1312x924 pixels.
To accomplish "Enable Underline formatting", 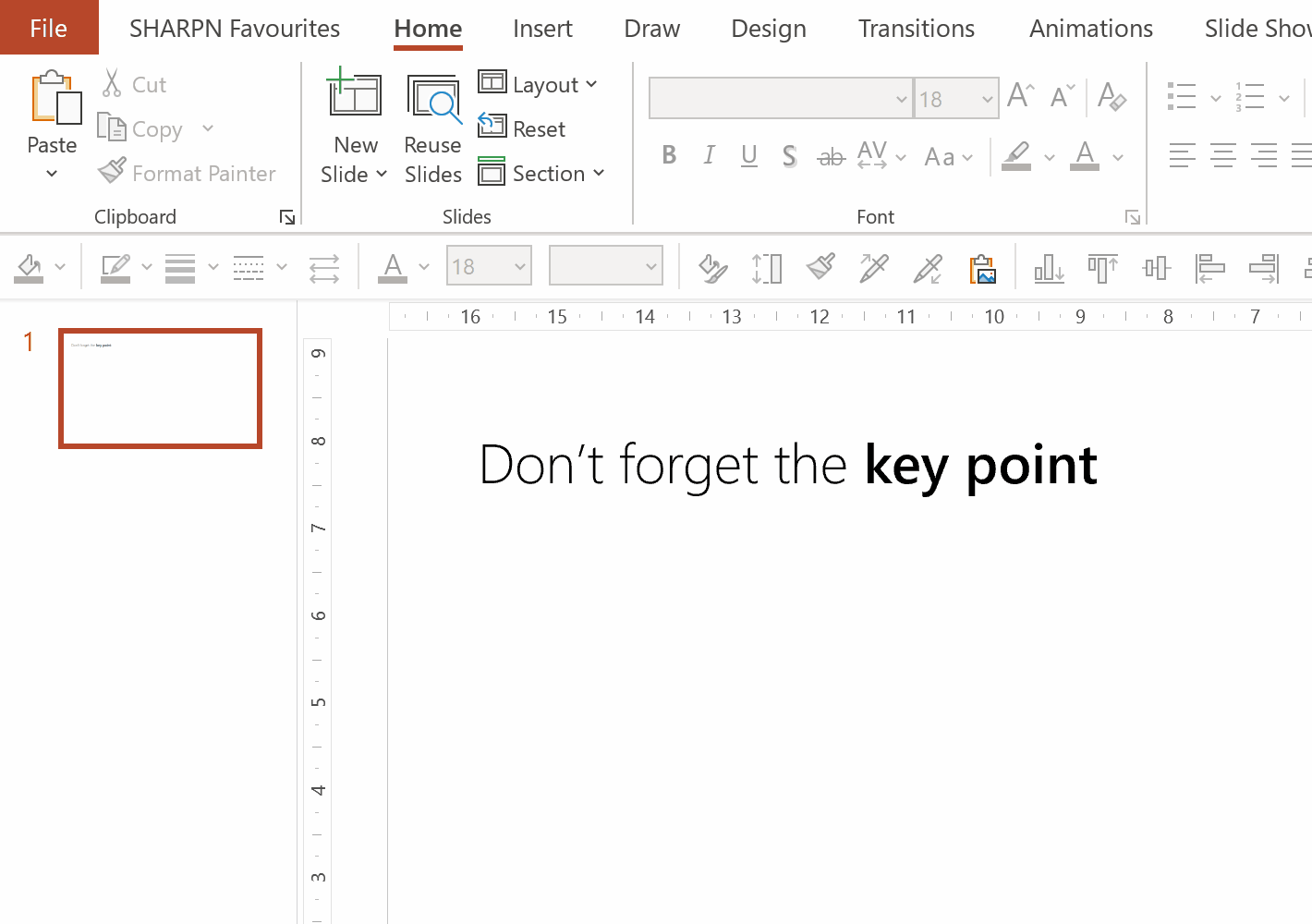I will coord(748,154).
